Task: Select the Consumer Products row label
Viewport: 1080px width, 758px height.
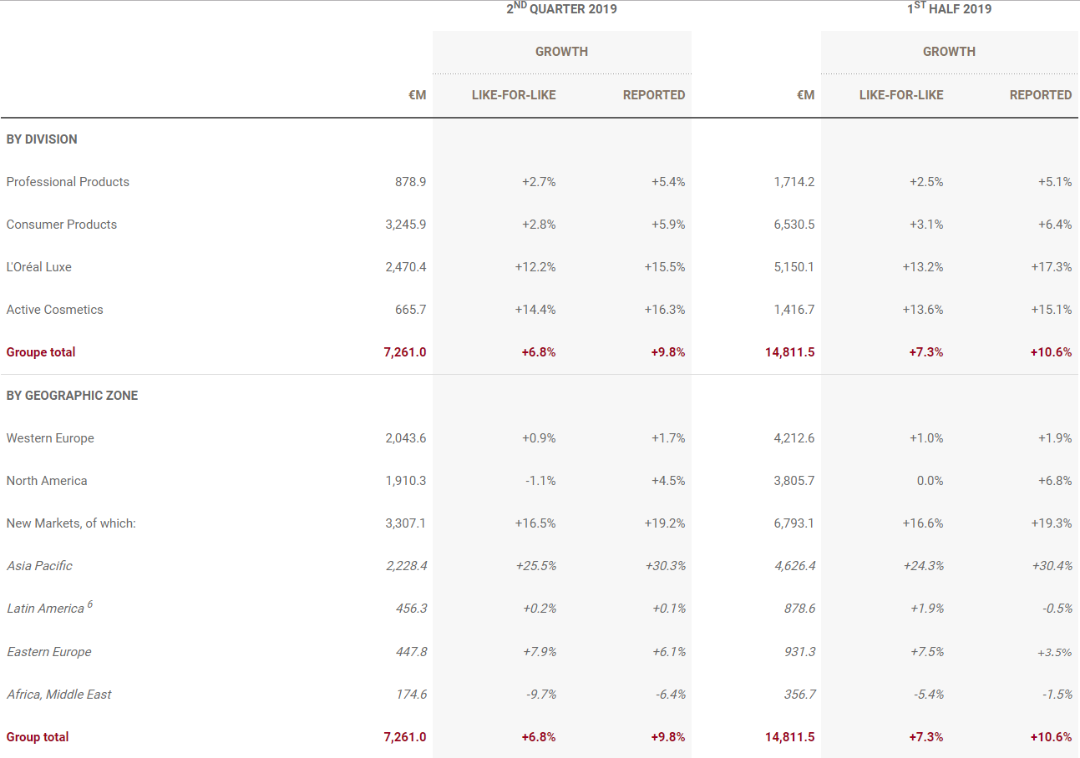Action: point(62,225)
